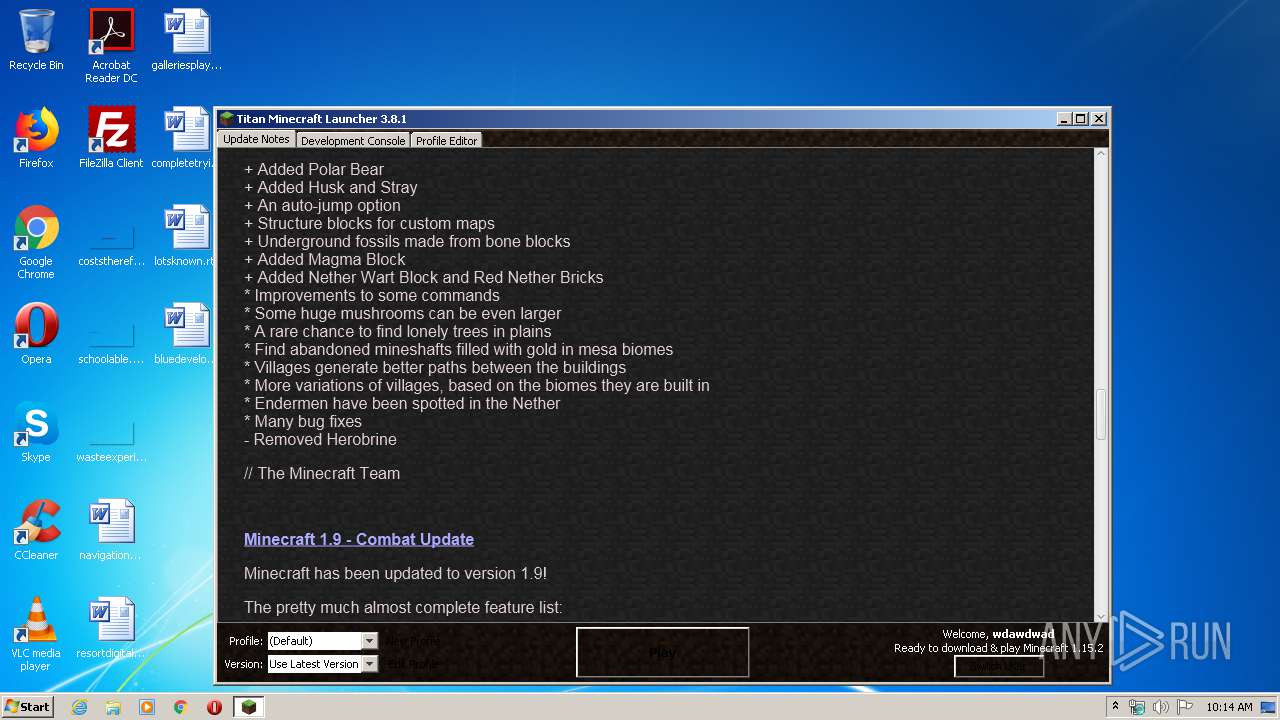Click the Switch User button
This screenshot has width=1280, height=720.
click(x=998, y=666)
